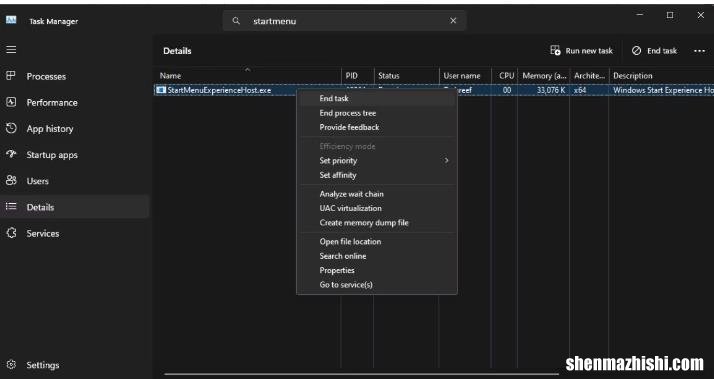
Task: Click the horizontal scrollbar at bottom
Action: [x=361, y=374]
